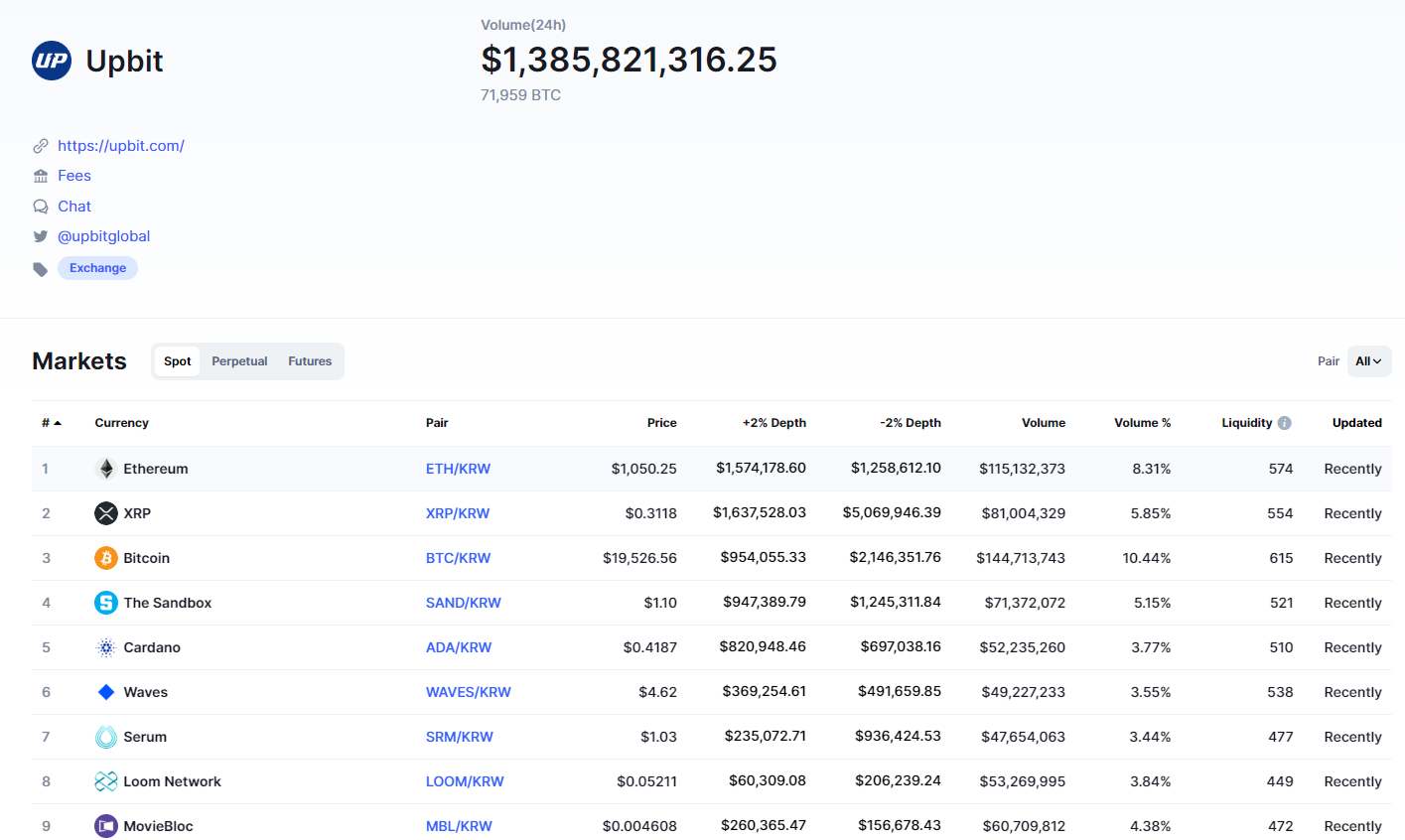Click the $19,526.56 Bitcoin price cell

(x=639, y=558)
